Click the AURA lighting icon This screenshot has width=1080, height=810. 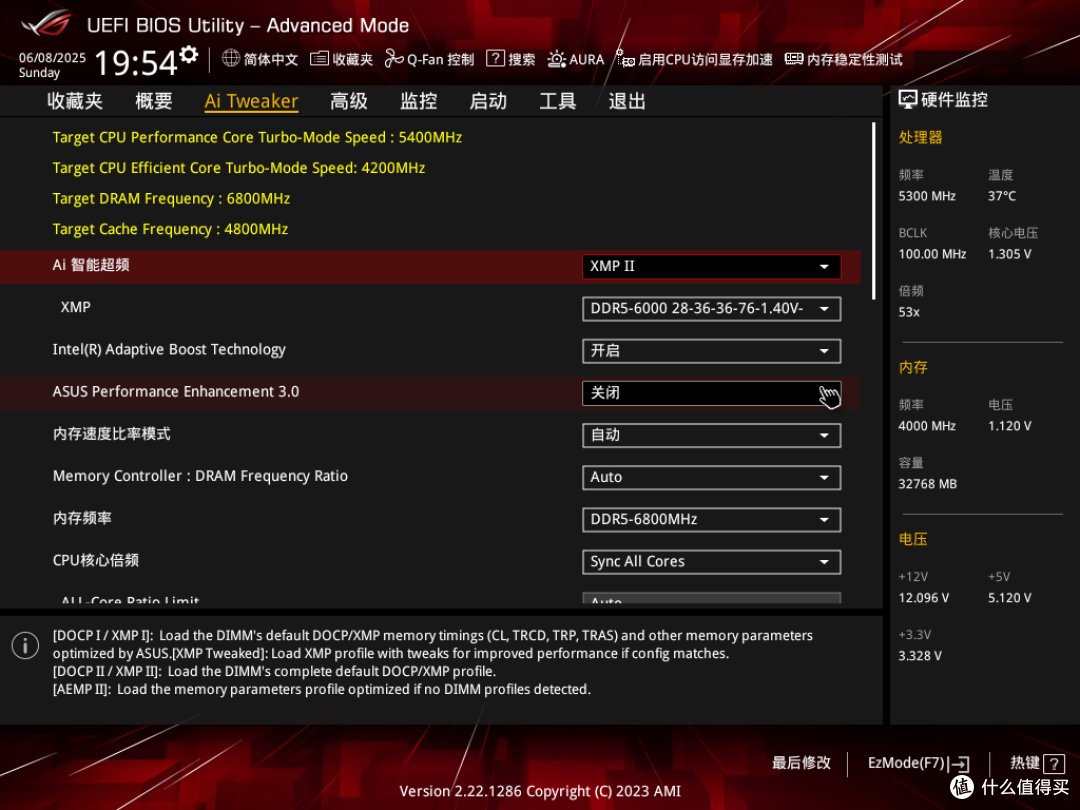tap(557, 59)
